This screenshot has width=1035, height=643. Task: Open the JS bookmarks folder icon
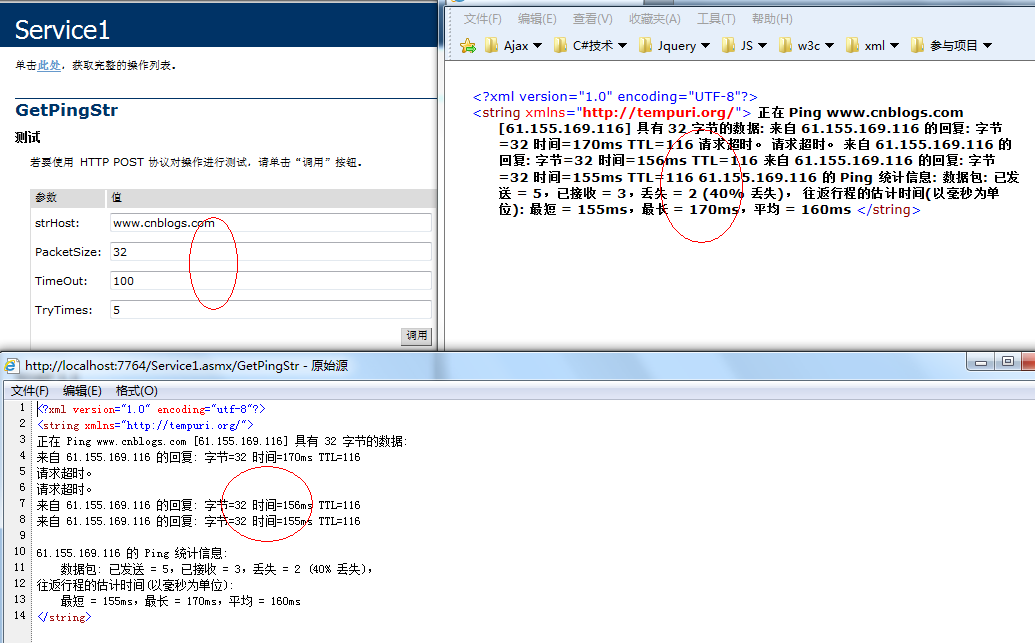pyautogui.click(x=728, y=46)
